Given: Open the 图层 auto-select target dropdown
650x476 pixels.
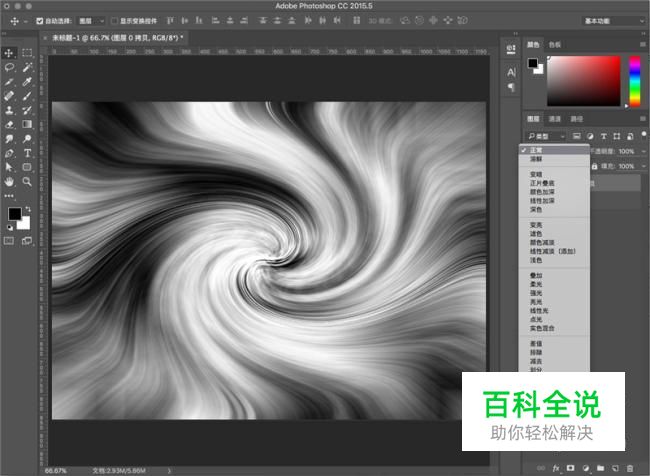Looking at the screenshot, I should [92, 21].
